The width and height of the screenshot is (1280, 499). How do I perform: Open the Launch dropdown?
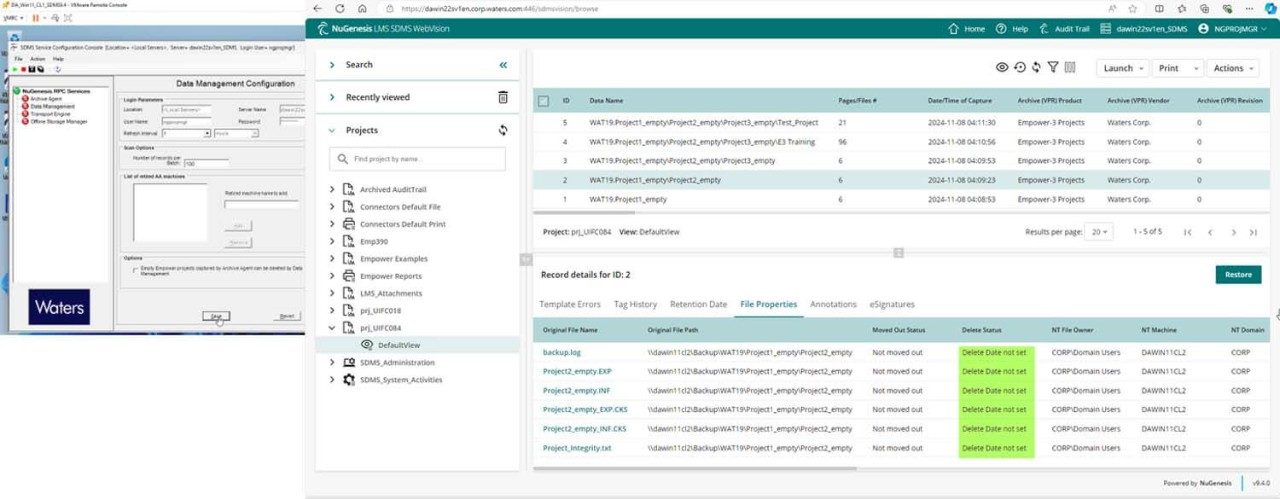click(1123, 68)
